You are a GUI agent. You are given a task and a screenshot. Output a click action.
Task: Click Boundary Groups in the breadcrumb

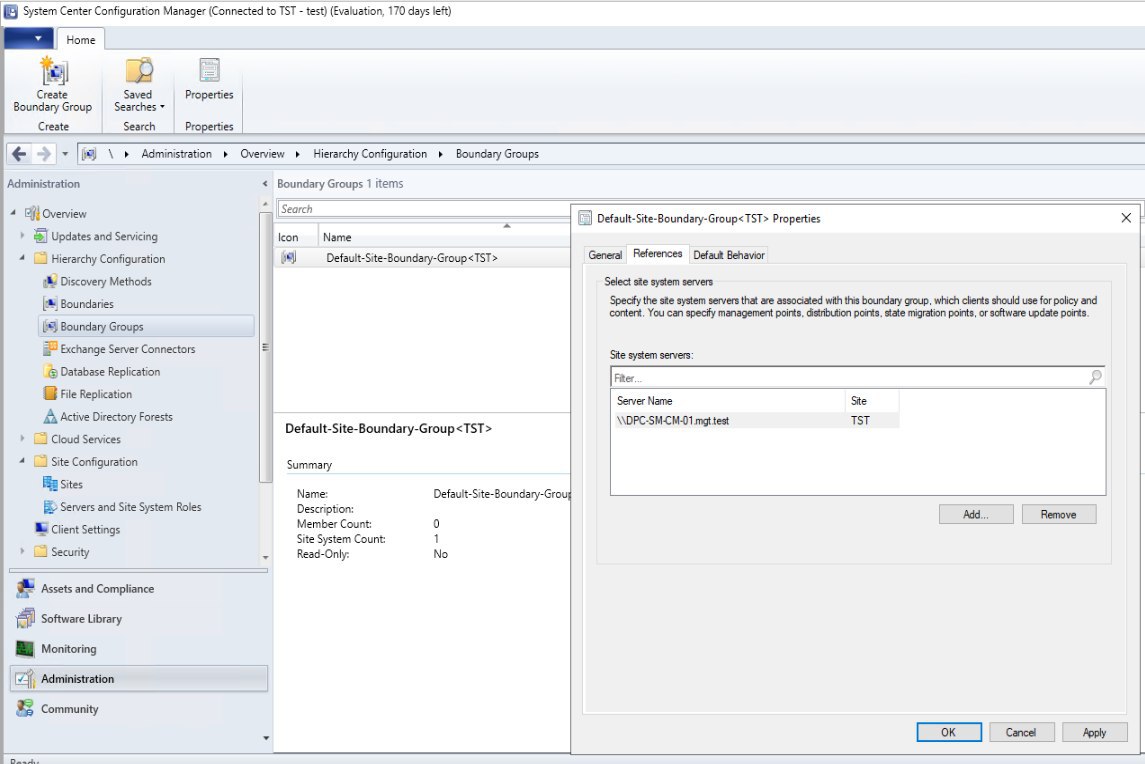(x=497, y=154)
